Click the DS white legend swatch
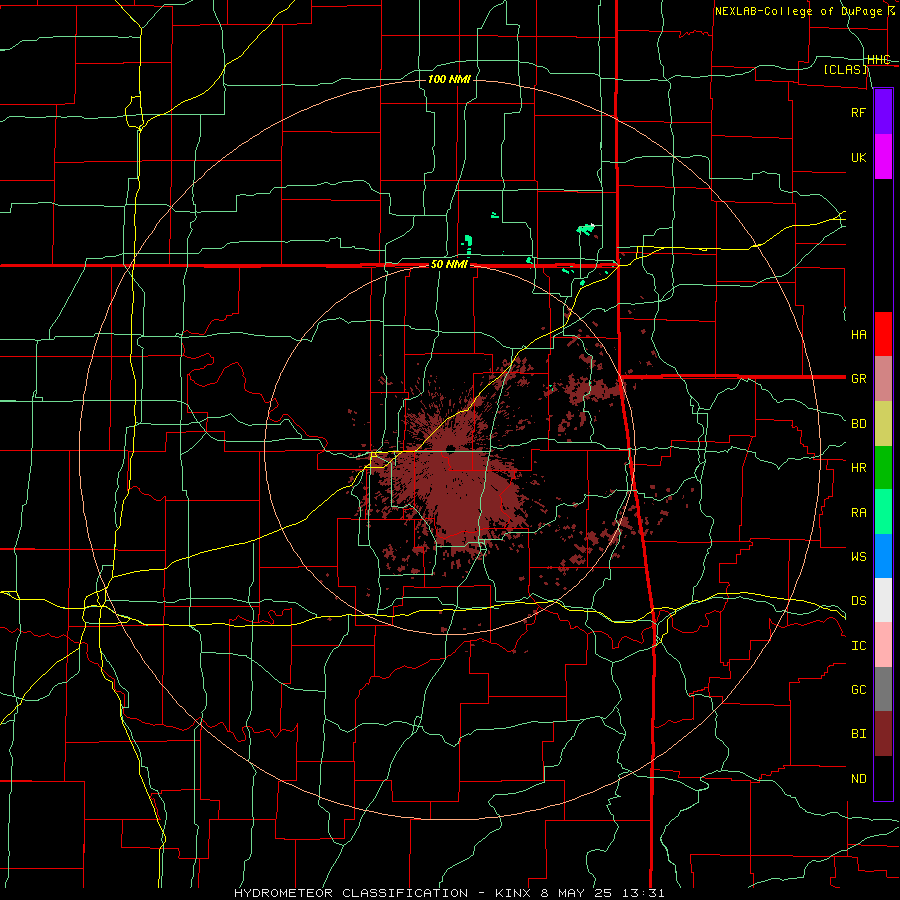The height and width of the screenshot is (900, 900). pos(883,600)
